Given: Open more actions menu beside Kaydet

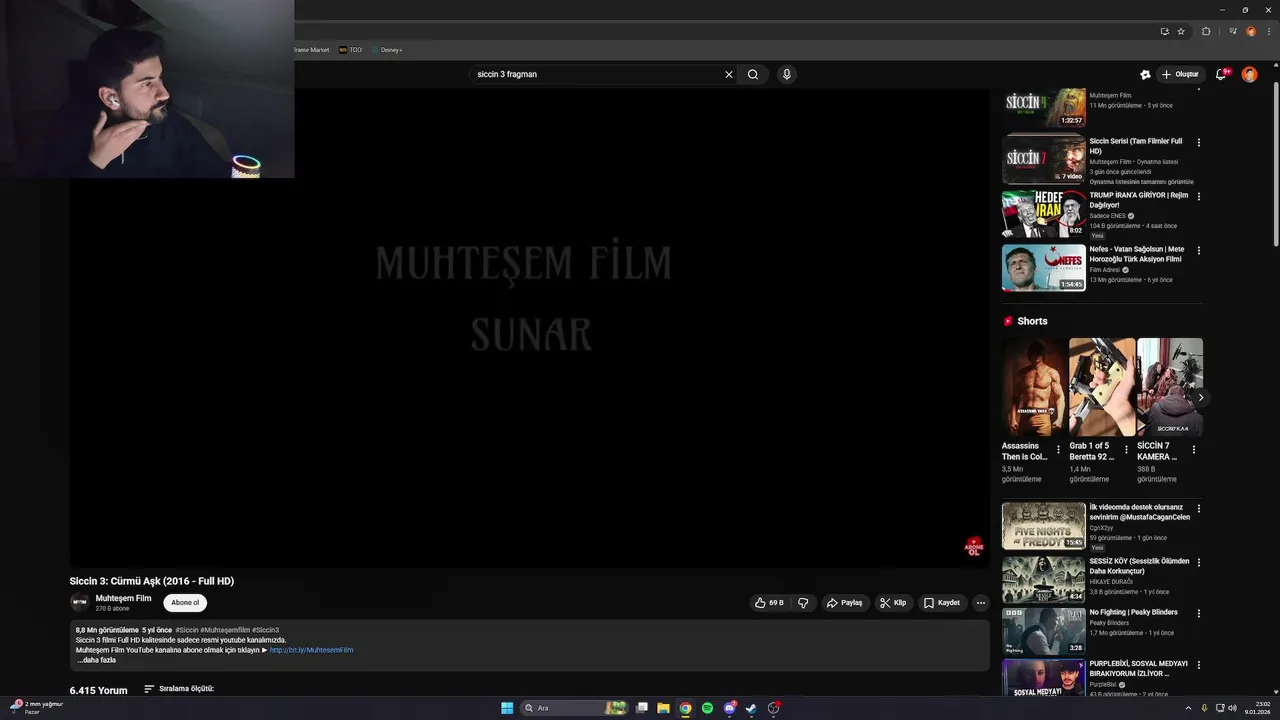Looking at the screenshot, I should [x=981, y=603].
